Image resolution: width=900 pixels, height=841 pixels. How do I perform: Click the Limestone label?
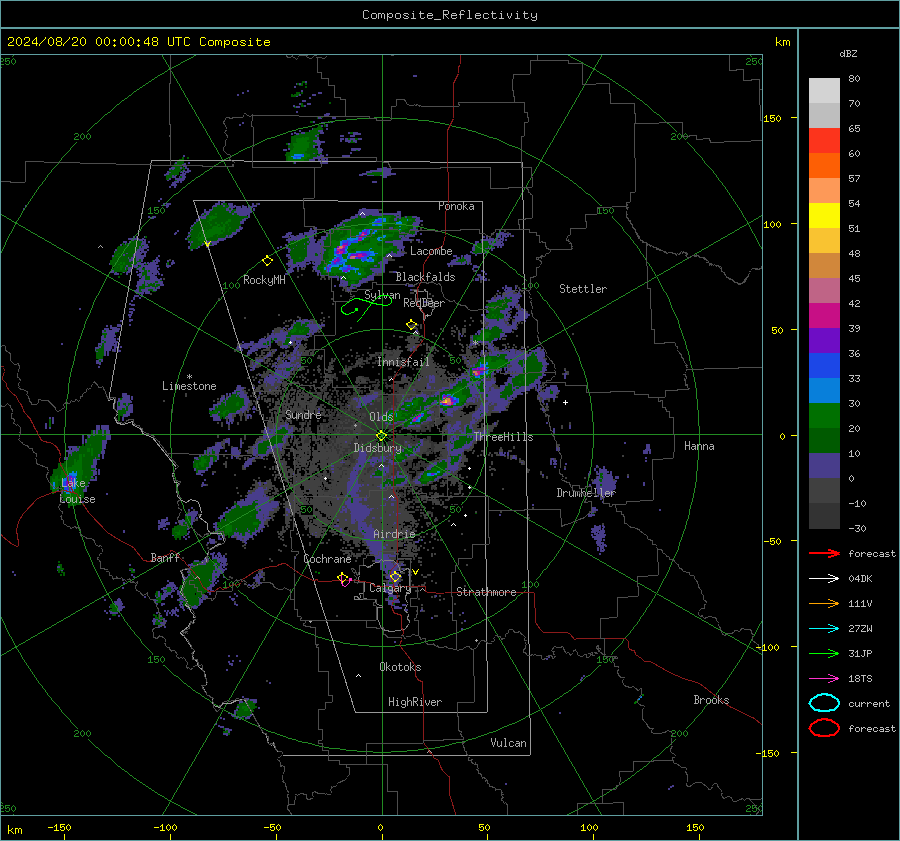coord(189,386)
